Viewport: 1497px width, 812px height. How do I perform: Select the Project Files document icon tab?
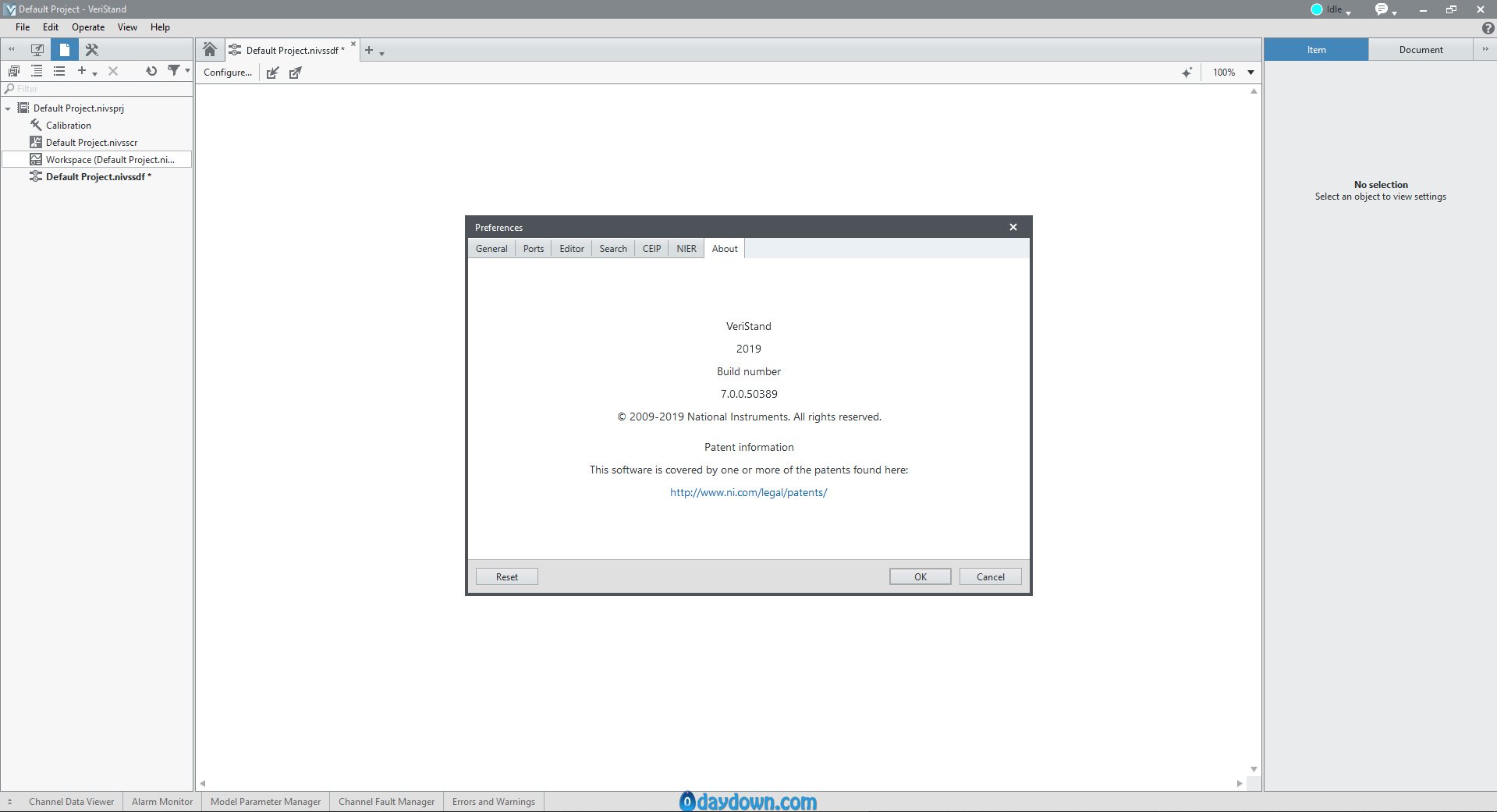click(65, 49)
